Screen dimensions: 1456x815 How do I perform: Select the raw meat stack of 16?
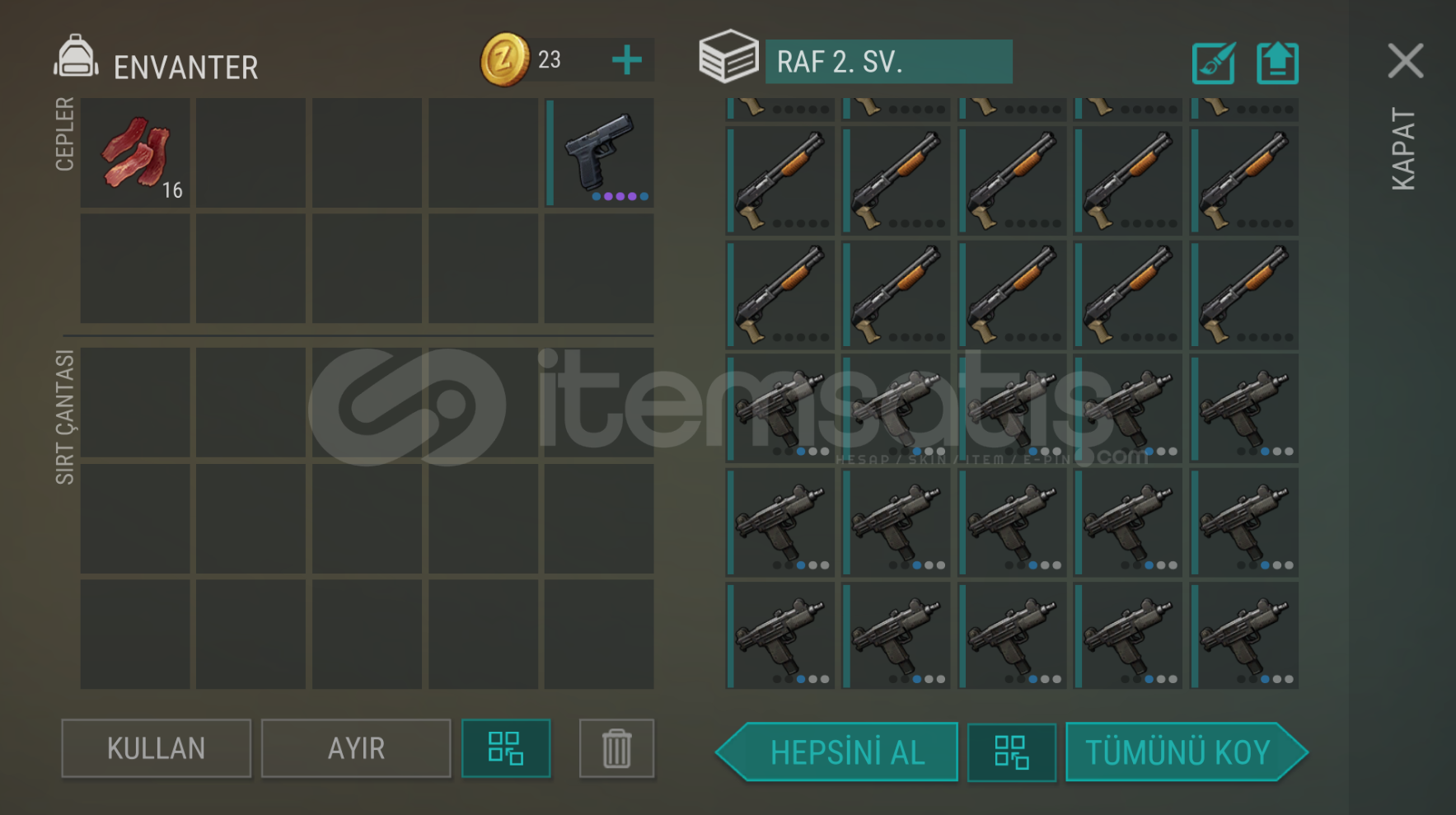[135, 153]
